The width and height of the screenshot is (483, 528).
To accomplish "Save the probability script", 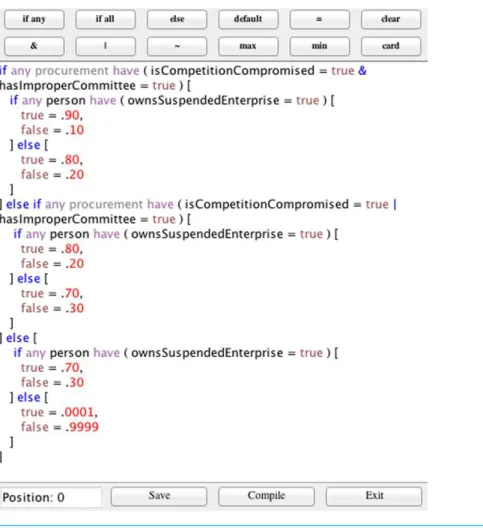I will pyautogui.click(x=159, y=496).
